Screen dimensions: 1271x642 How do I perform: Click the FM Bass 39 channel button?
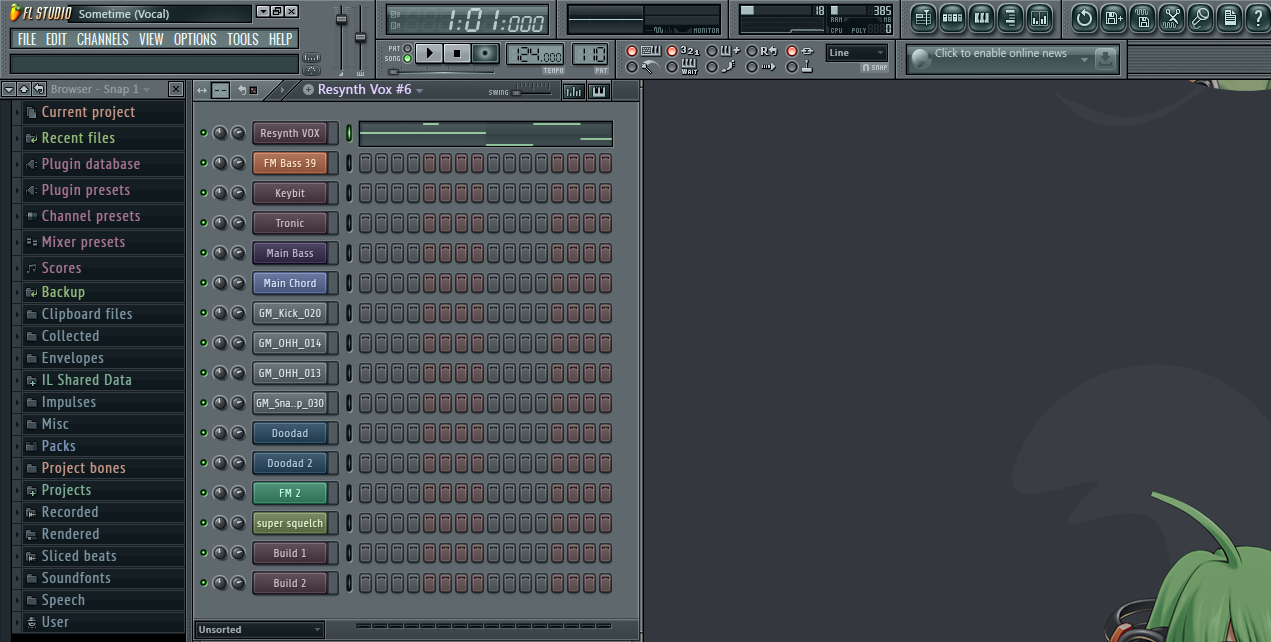pyautogui.click(x=290, y=163)
